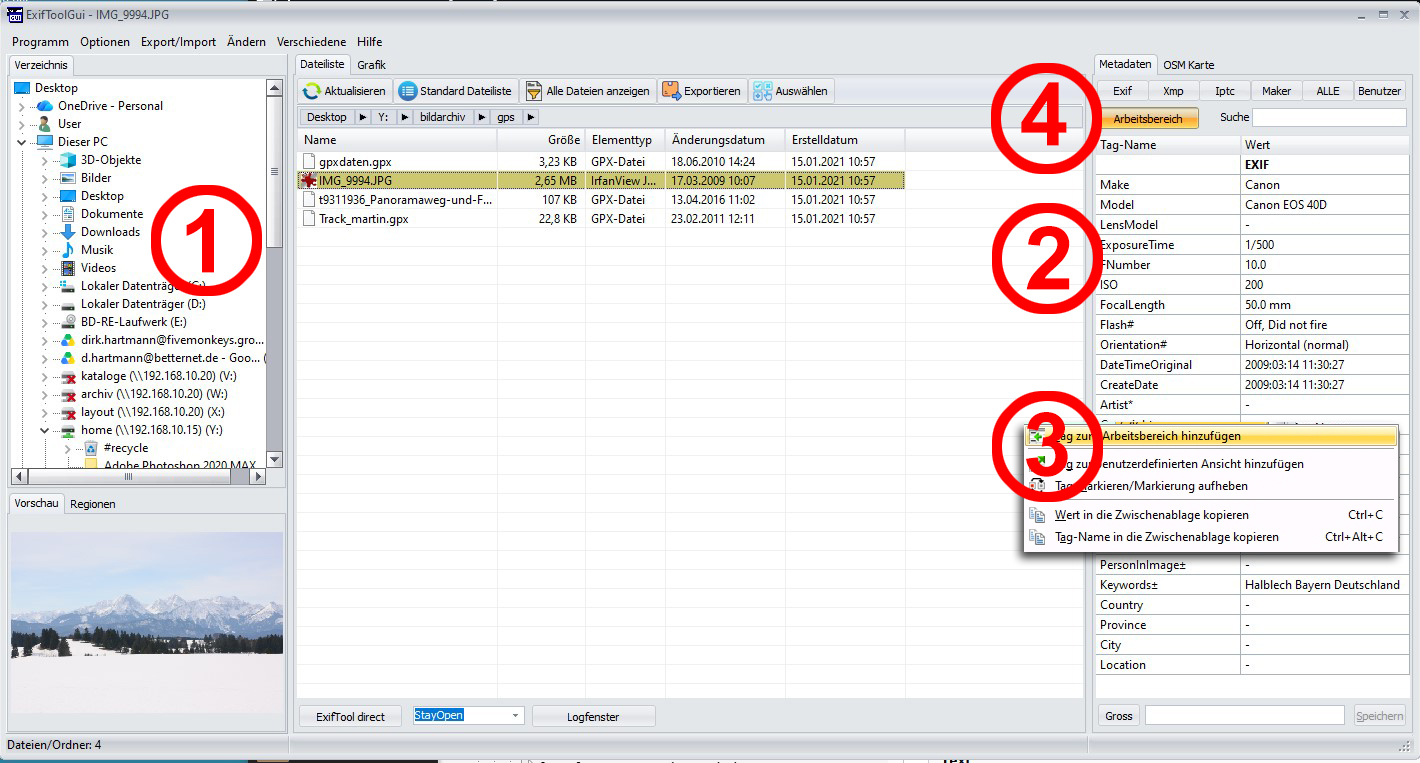This screenshot has height=763, width=1420.
Task: Switch to the OSM Karte tab
Action: coord(1188,65)
